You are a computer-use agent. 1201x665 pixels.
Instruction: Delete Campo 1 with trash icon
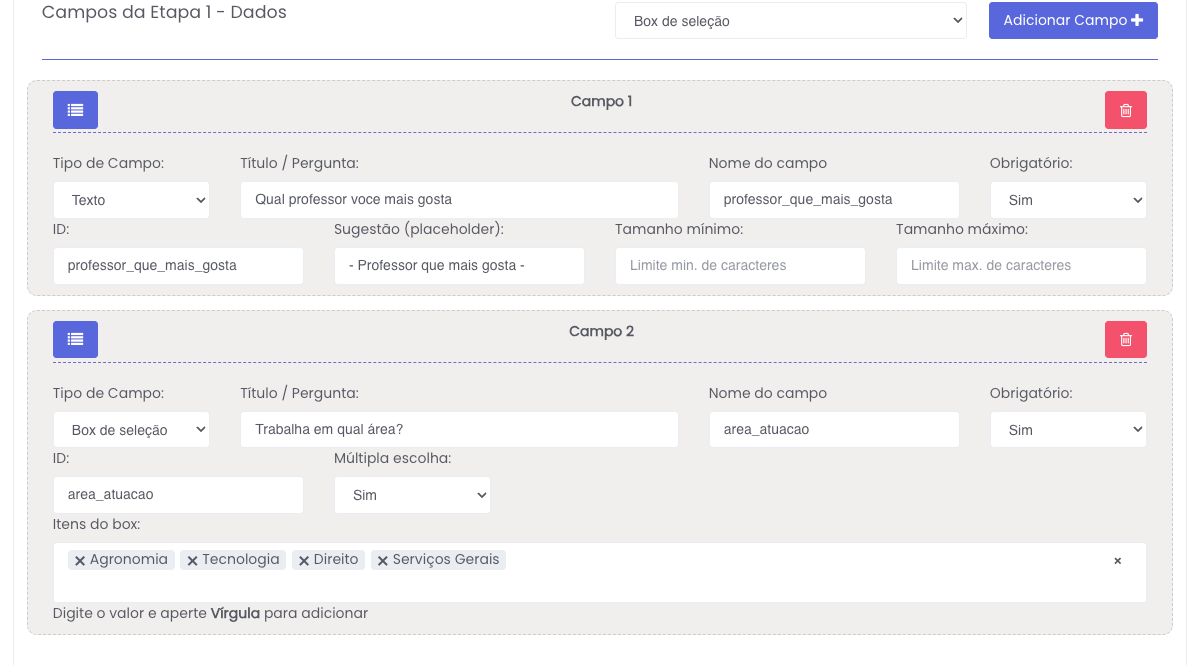tap(1125, 110)
